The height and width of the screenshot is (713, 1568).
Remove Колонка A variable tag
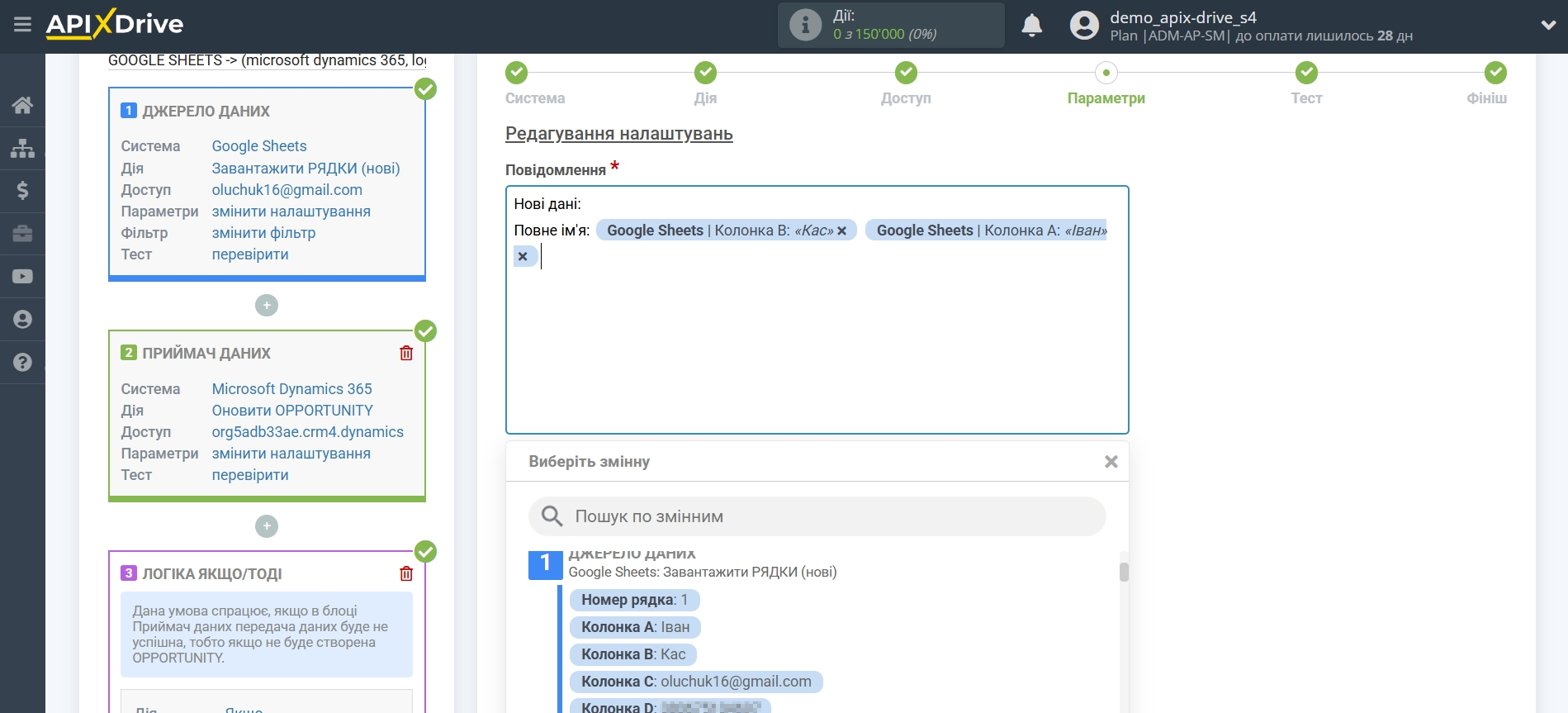coord(523,256)
